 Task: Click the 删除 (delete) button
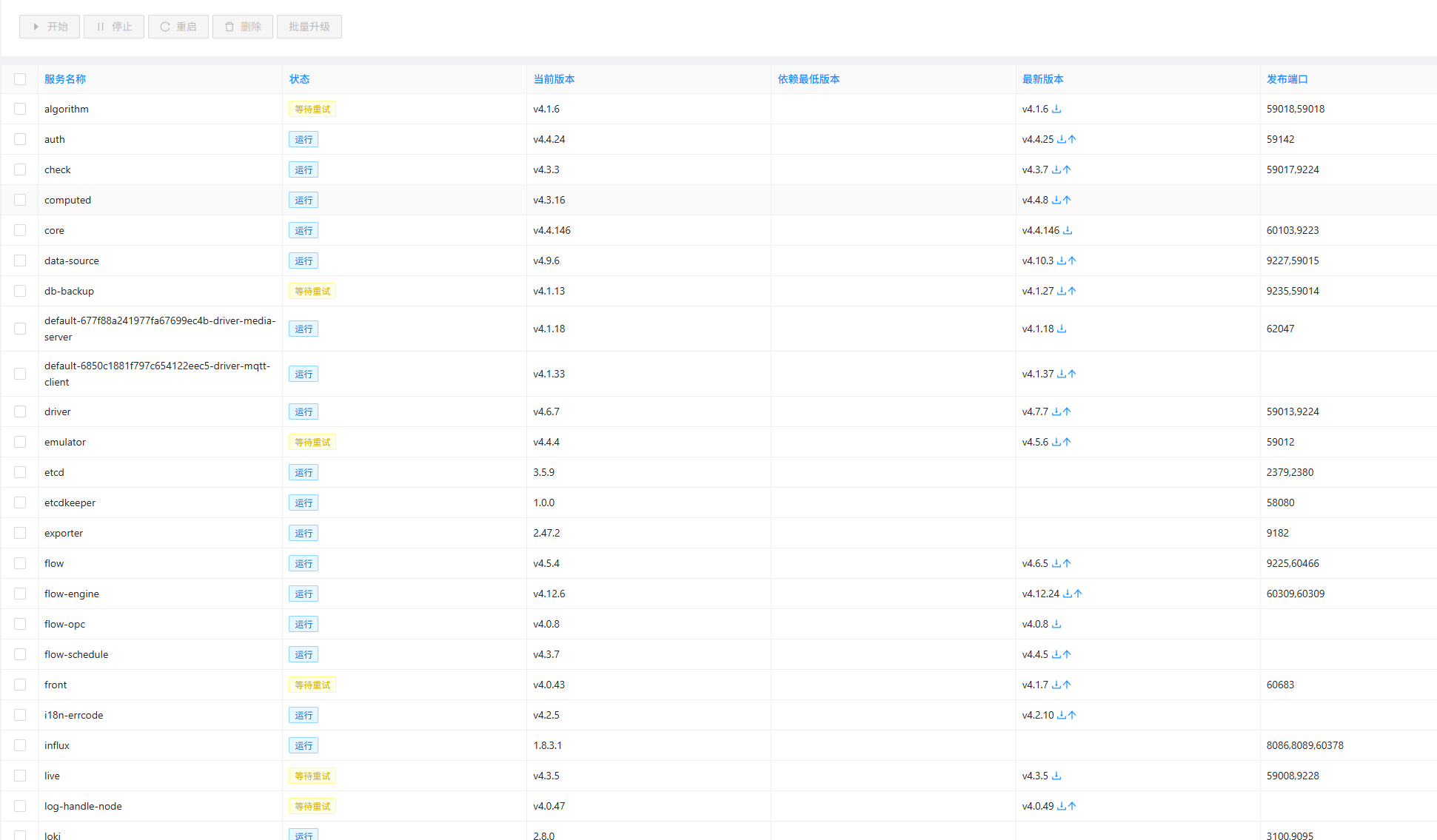243,27
